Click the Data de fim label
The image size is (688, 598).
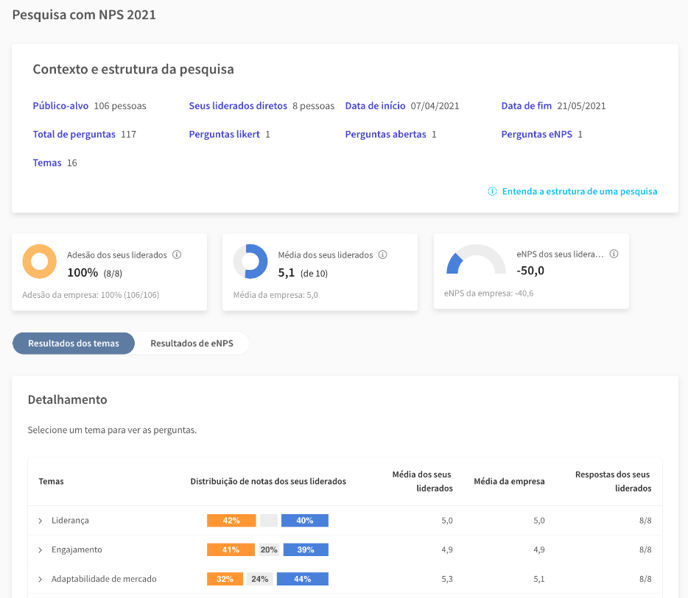527,106
